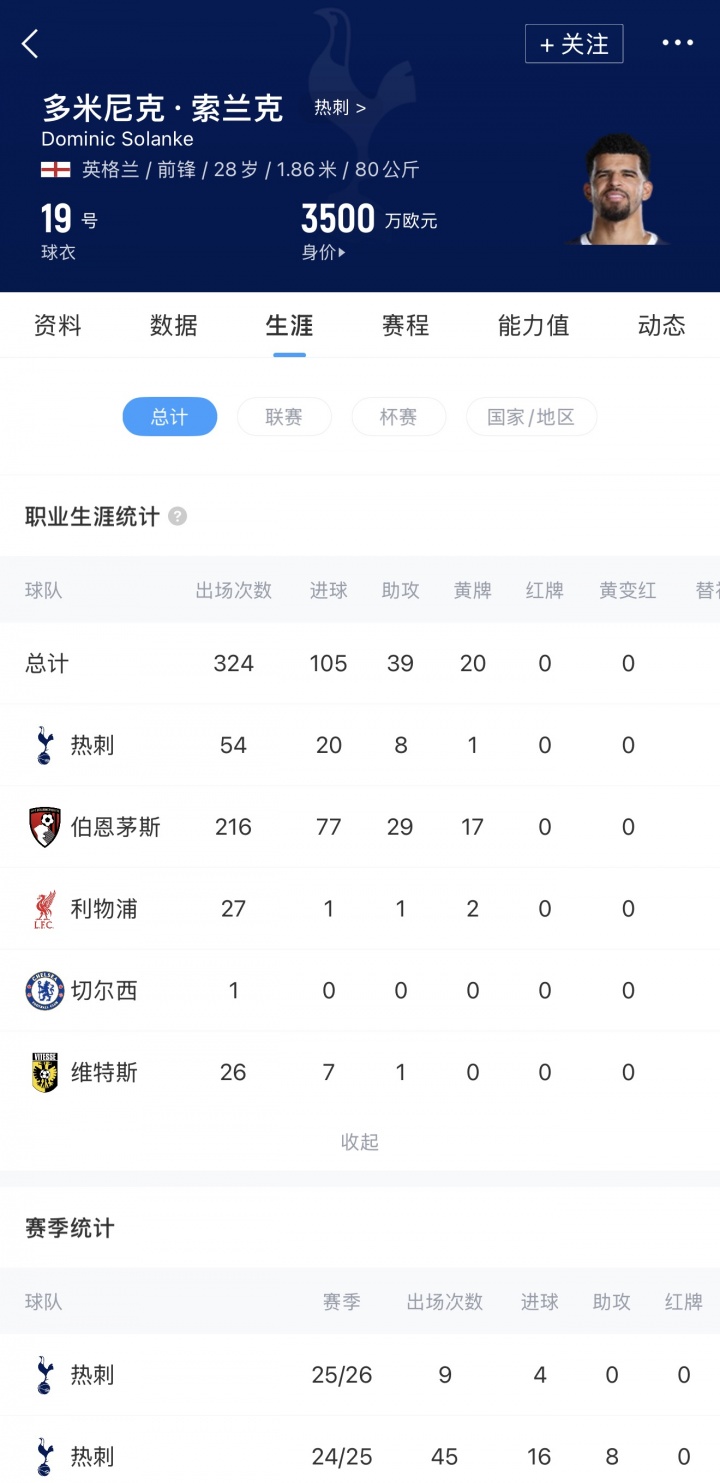Select the 联赛 filter pill
The height and width of the screenshot is (1483, 720).
(284, 417)
